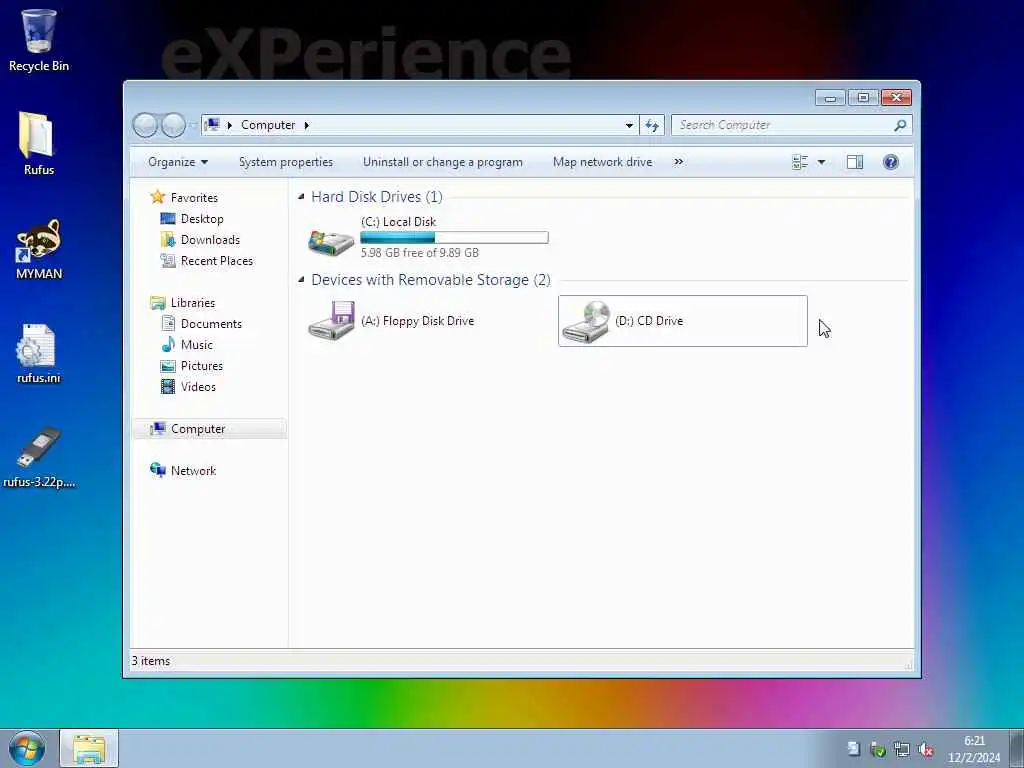
Task: Click the '3 items' status bar text
Action: [151, 661]
